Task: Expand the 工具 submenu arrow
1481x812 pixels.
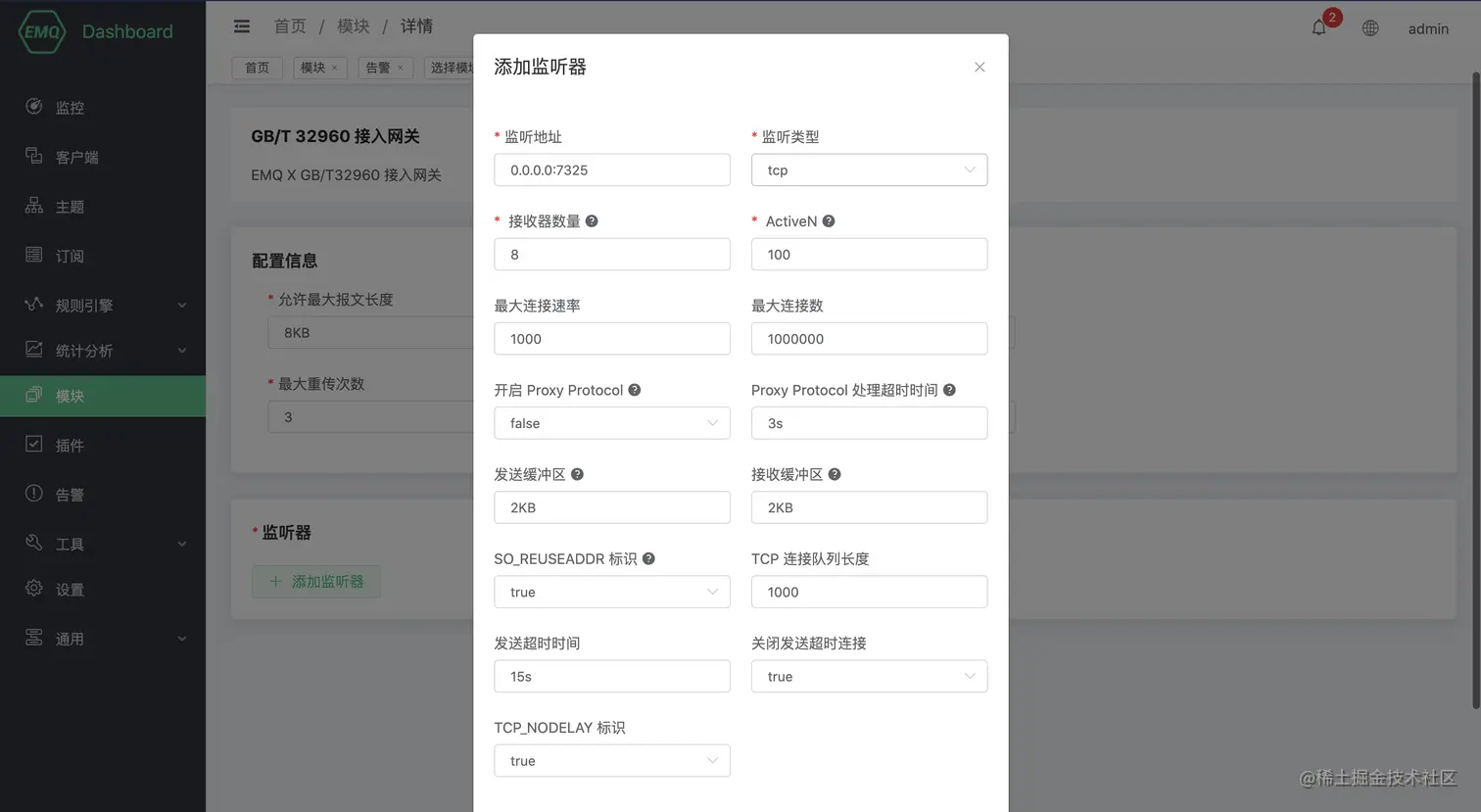Action: pyautogui.click(x=182, y=544)
